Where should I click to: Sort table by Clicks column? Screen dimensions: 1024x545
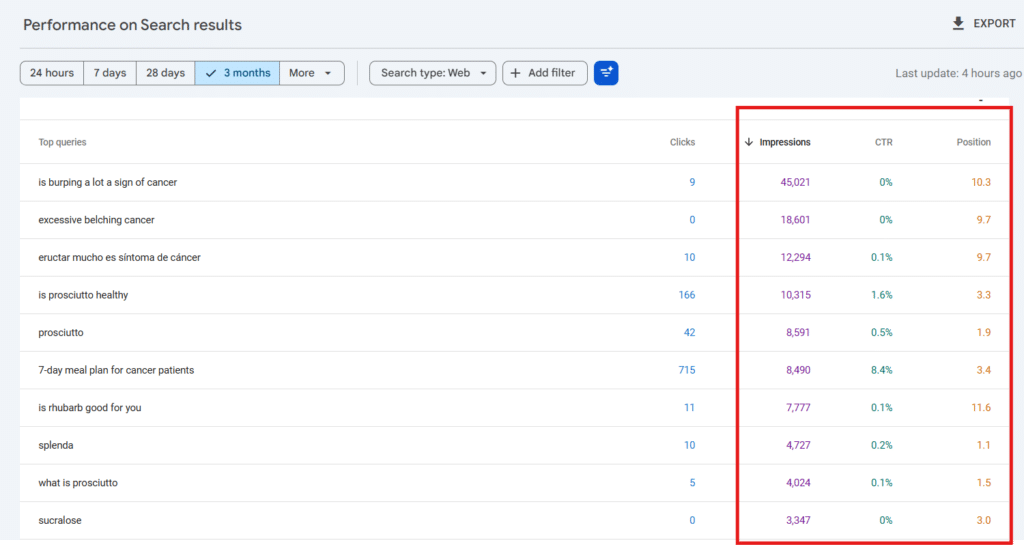coord(682,142)
